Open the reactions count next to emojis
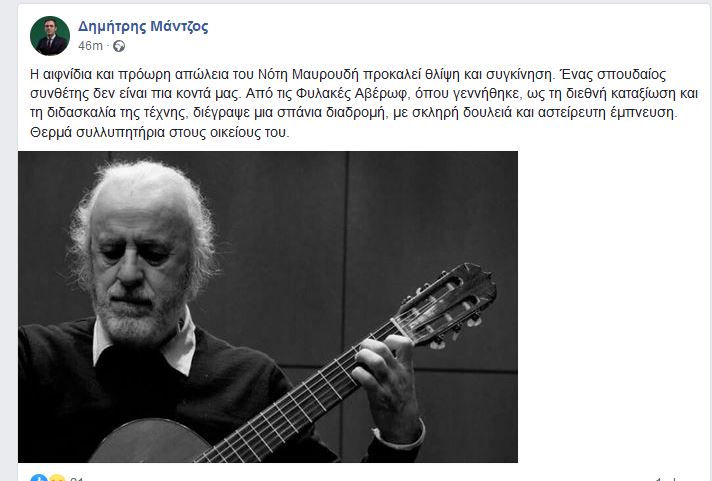 pos(77,479)
